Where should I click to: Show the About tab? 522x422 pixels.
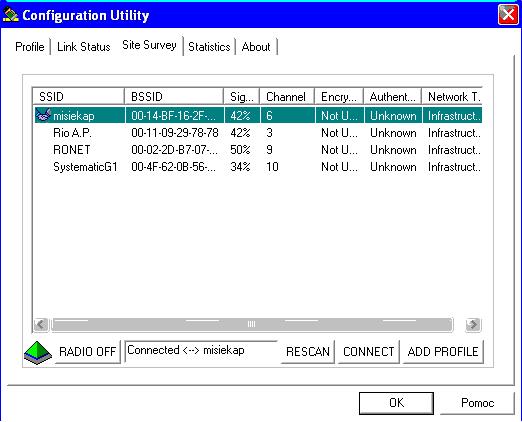[256, 47]
